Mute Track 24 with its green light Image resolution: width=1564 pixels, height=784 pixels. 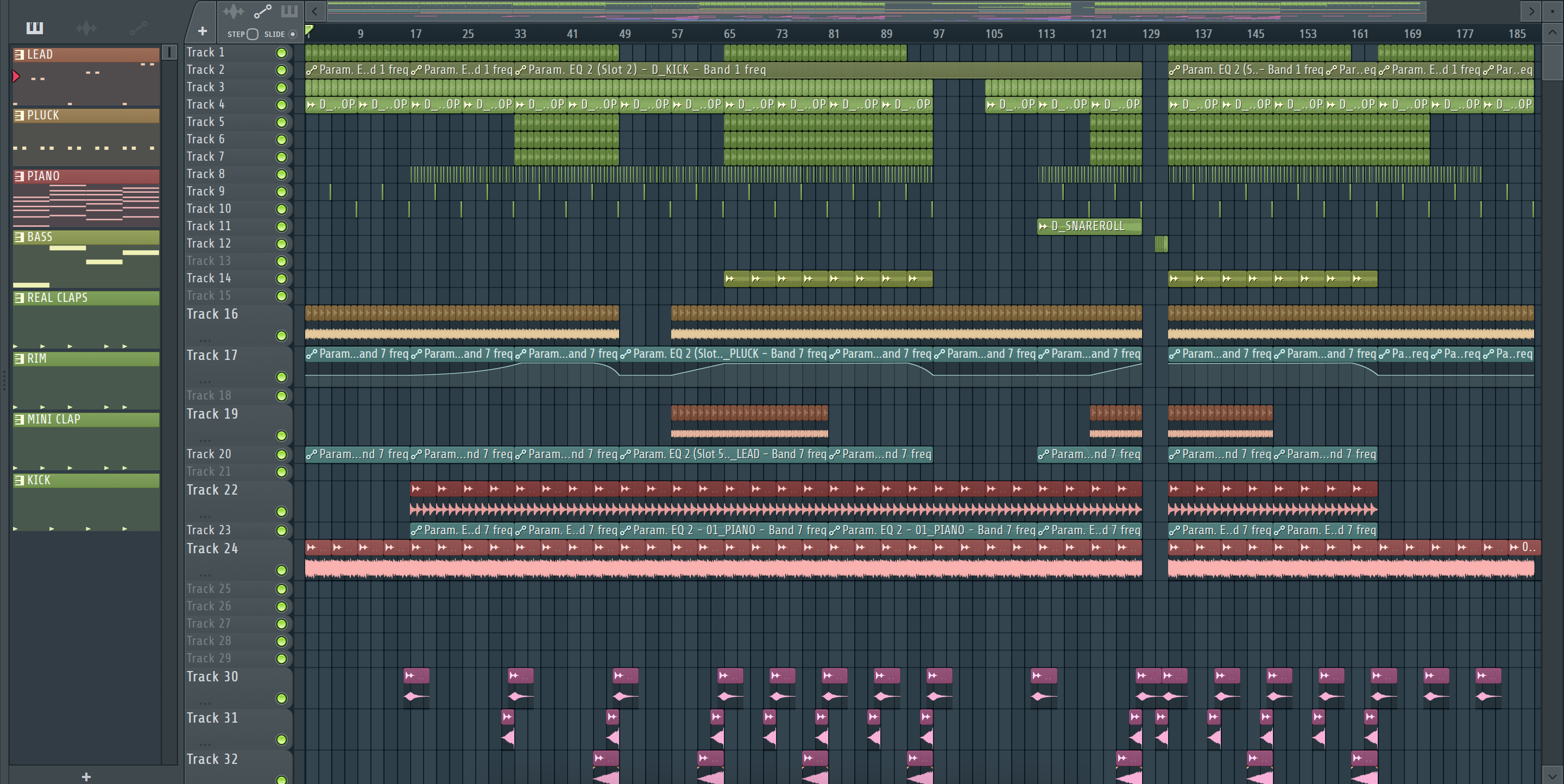pyautogui.click(x=281, y=571)
